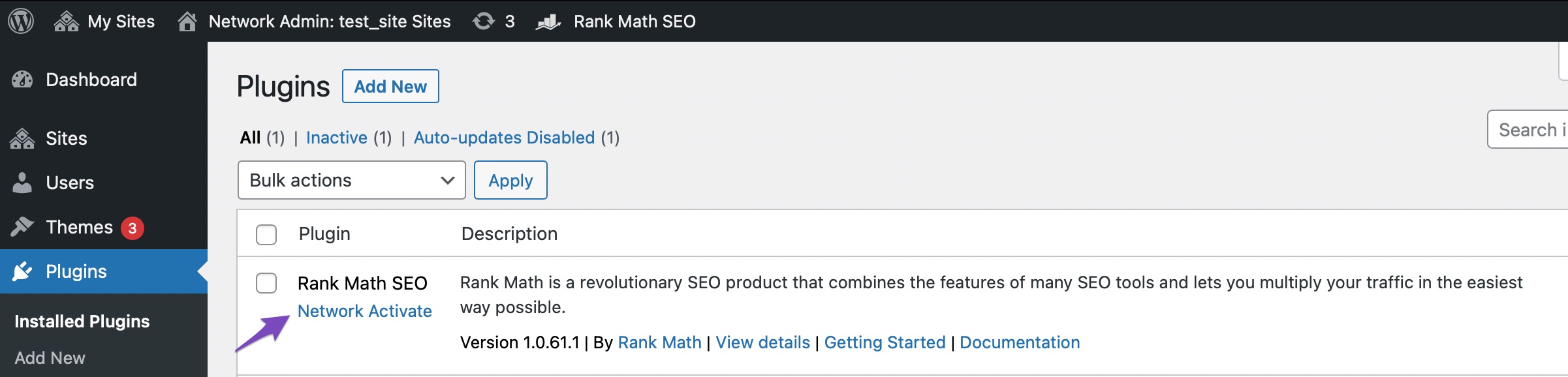This screenshot has height=377, width=1568.
Task: Click the updates refresh icon
Action: click(x=484, y=22)
